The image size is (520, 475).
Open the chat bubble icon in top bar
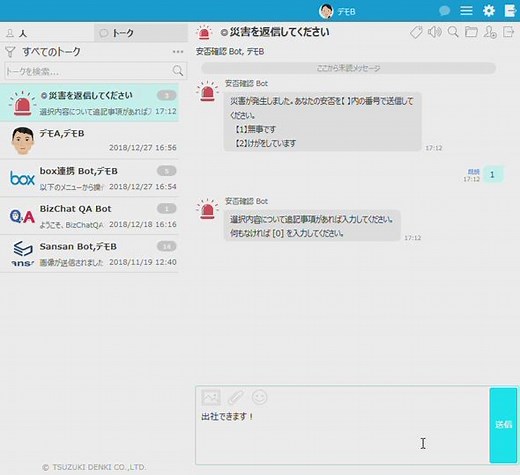point(444,11)
